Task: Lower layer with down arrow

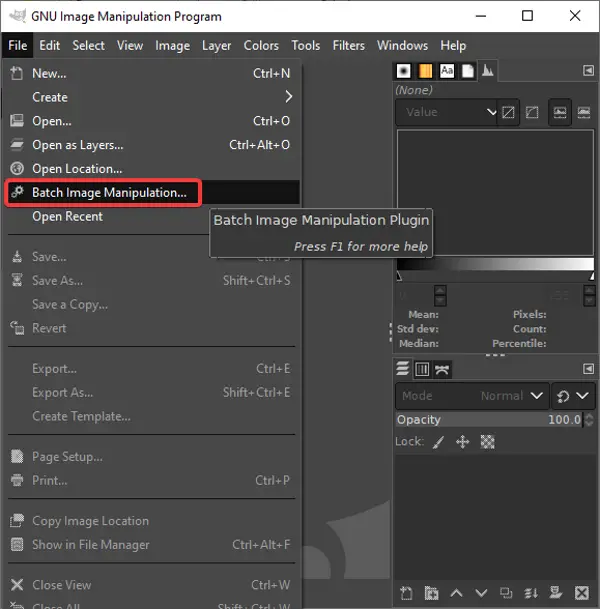Action: (x=481, y=593)
